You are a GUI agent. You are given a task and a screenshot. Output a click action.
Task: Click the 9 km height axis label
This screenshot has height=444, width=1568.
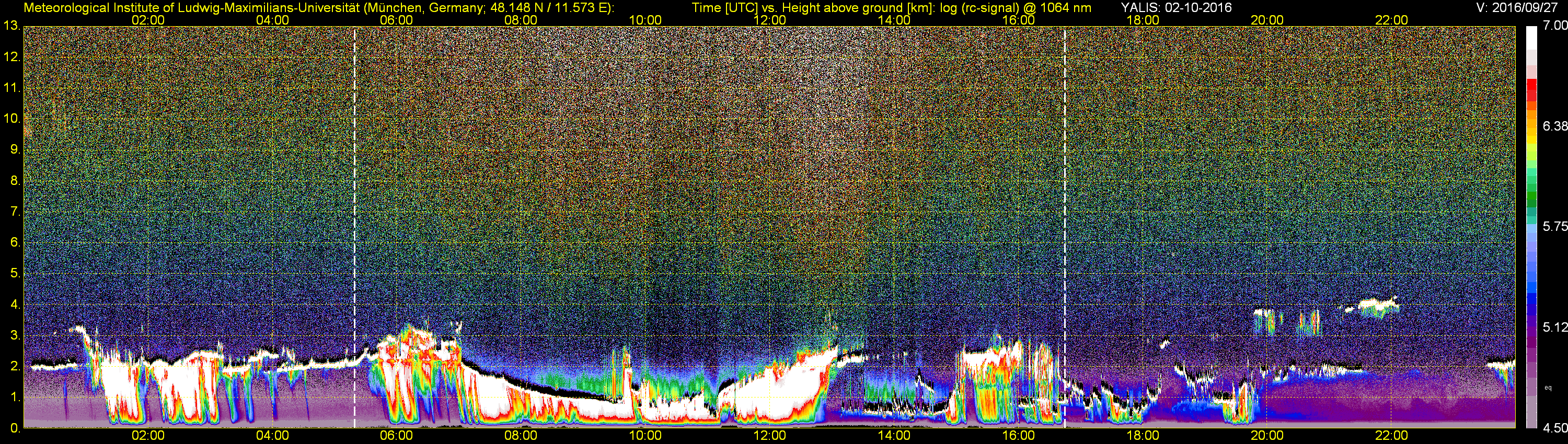point(15,149)
